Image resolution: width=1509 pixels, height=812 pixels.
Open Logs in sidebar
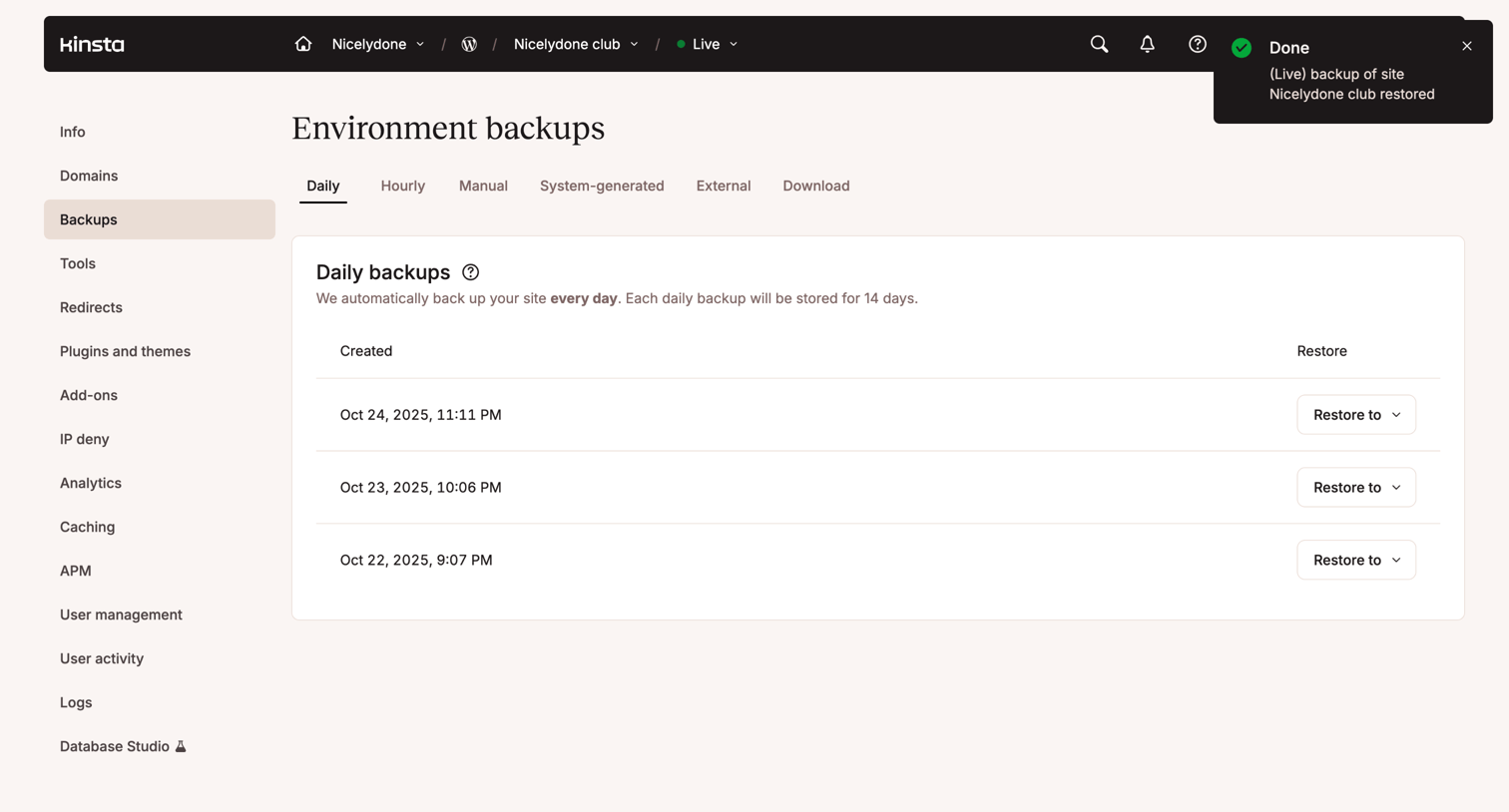[x=160, y=702]
